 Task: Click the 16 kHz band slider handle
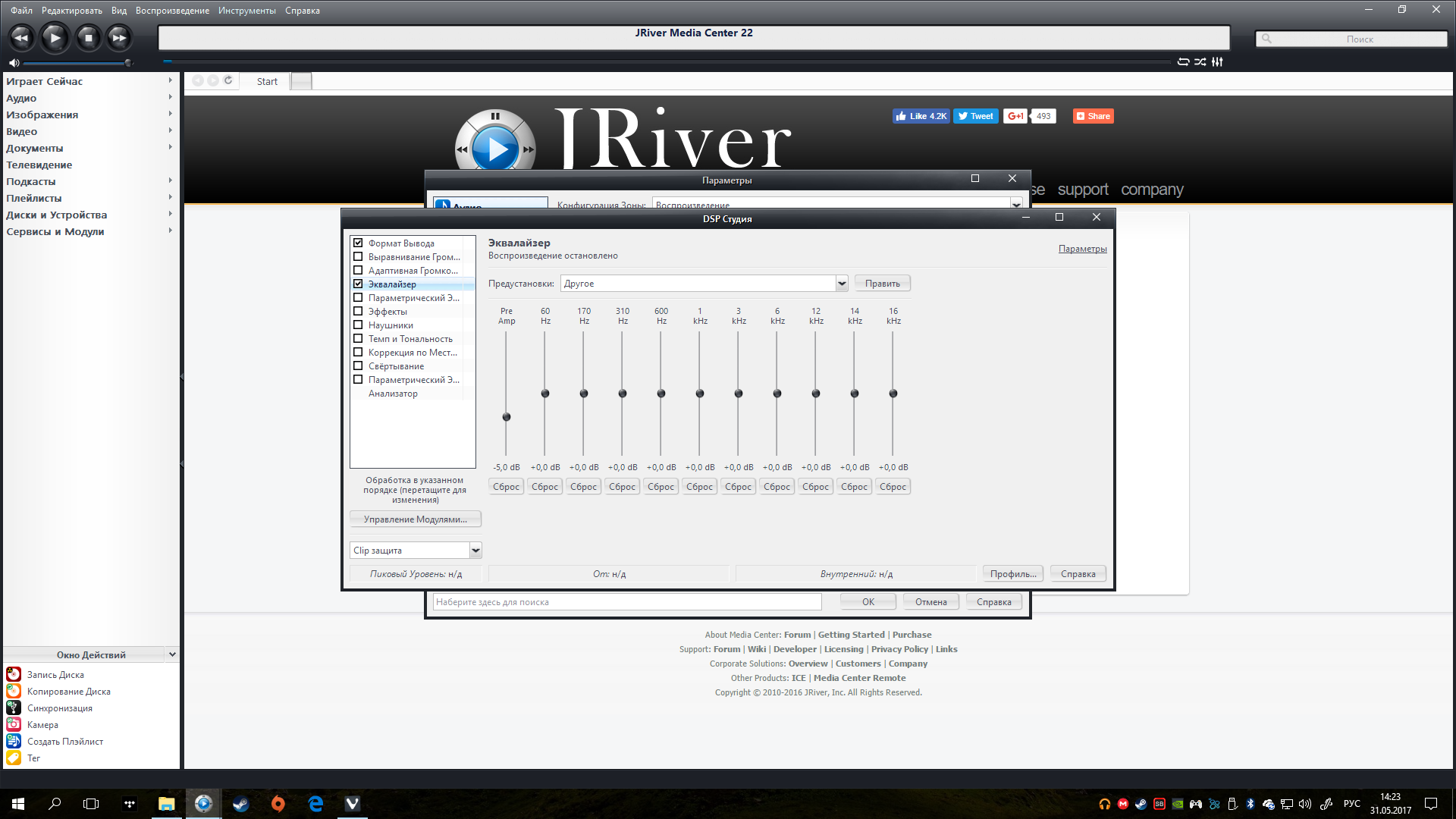(x=893, y=394)
